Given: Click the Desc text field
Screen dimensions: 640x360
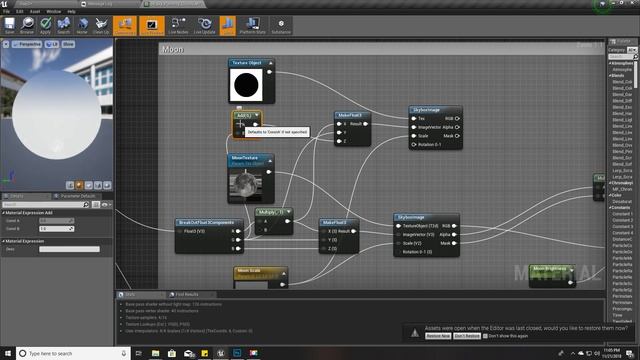Looking at the screenshot, I should click(x=69, y=249).
